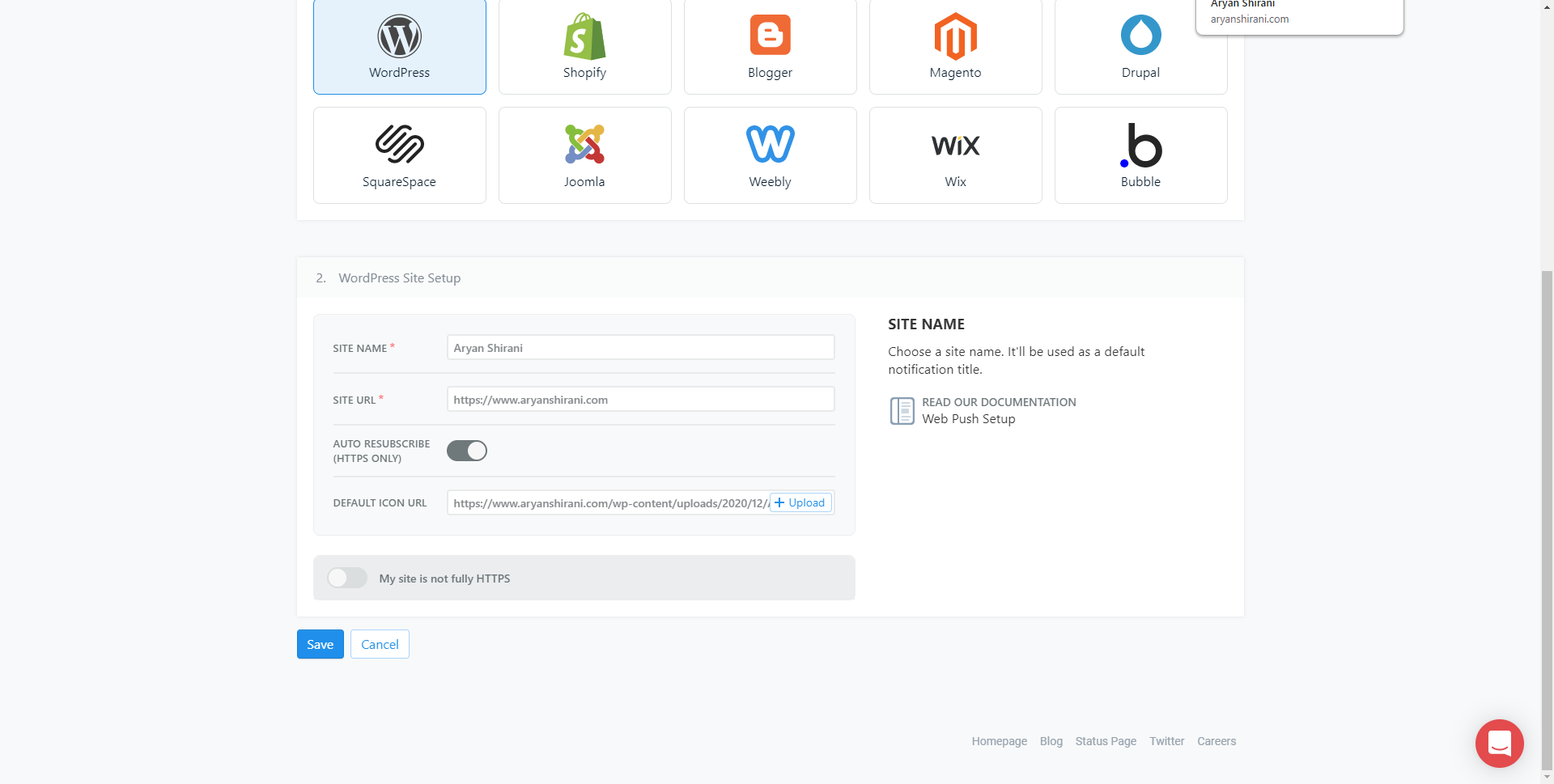Toggle the Auto Resubscribe switch

(467, 451)
